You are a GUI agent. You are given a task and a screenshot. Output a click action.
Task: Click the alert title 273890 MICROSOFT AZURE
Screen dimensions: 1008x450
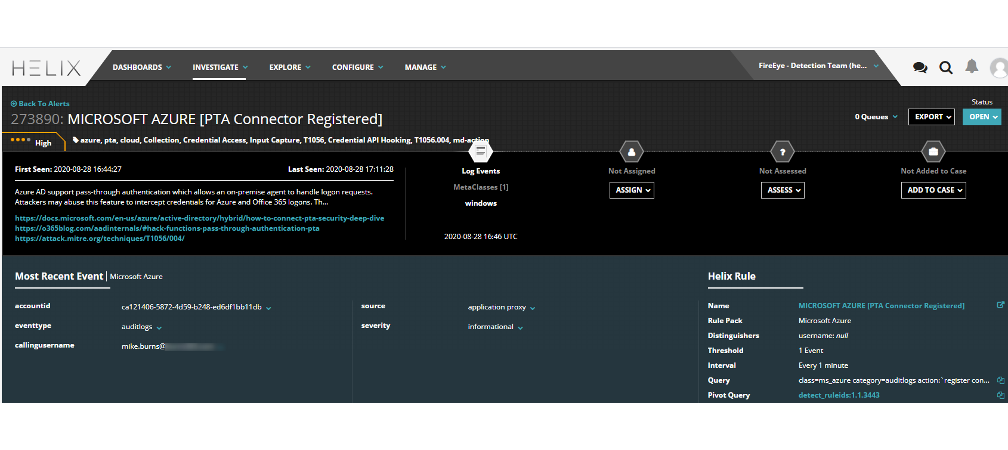click(197, 119)
